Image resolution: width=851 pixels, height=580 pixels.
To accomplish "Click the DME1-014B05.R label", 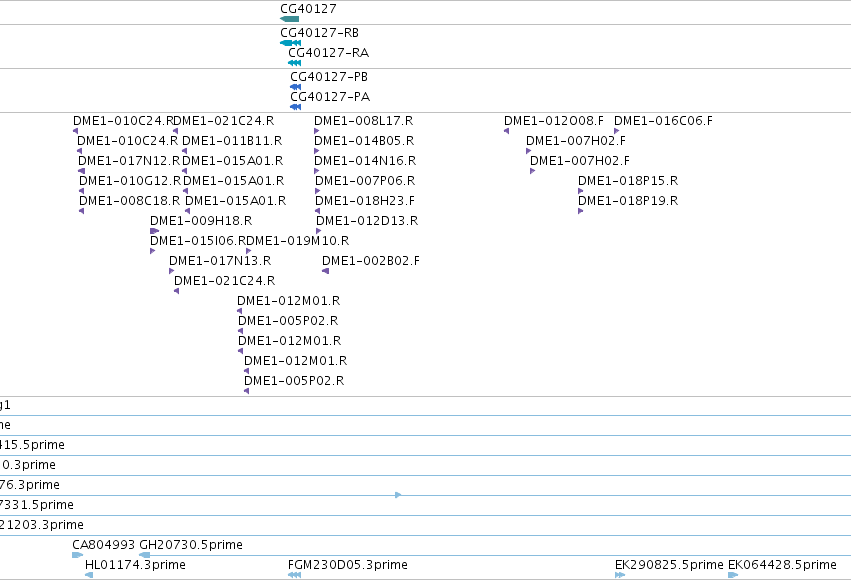I will (x=364, y=141).
